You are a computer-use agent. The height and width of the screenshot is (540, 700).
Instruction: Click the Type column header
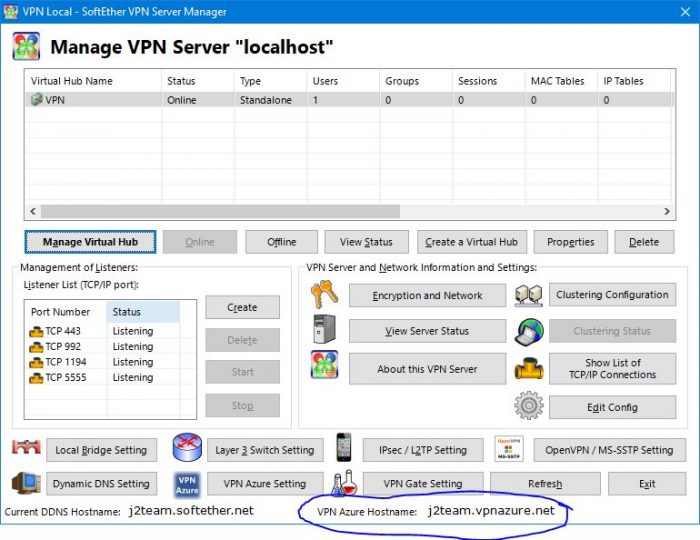[271, 81]
